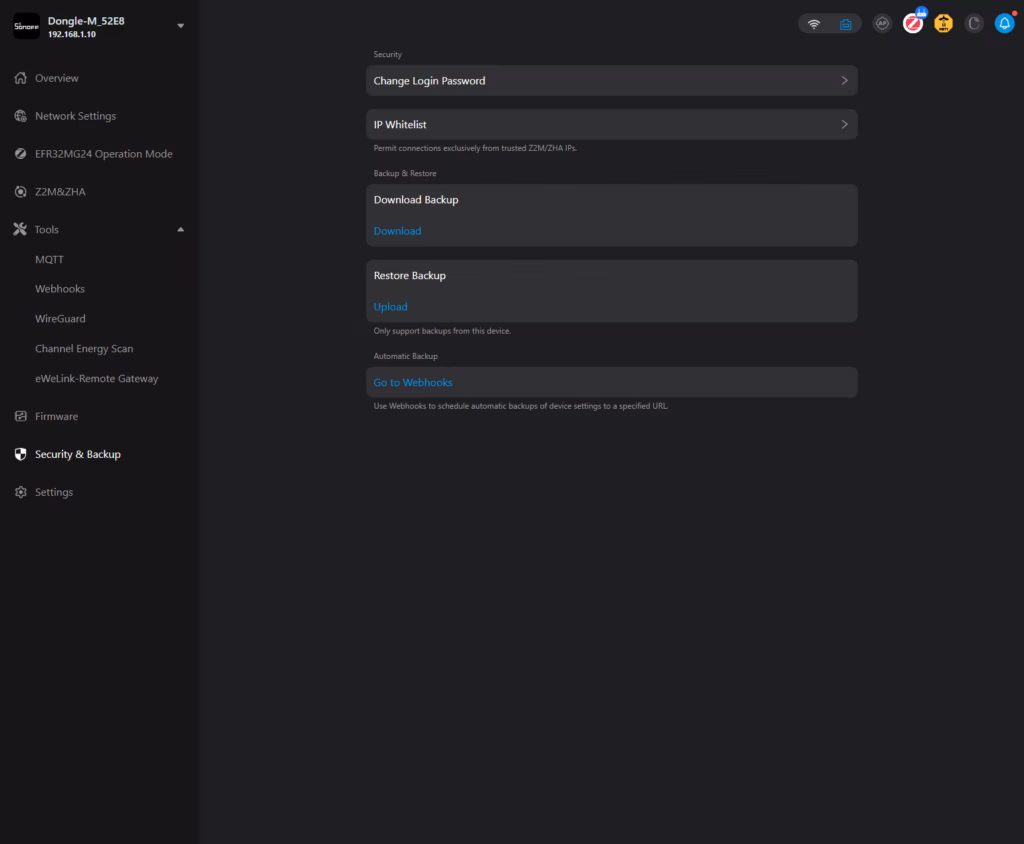
Task: Click the Wi-Fi status icon
Action: [814, 24]
